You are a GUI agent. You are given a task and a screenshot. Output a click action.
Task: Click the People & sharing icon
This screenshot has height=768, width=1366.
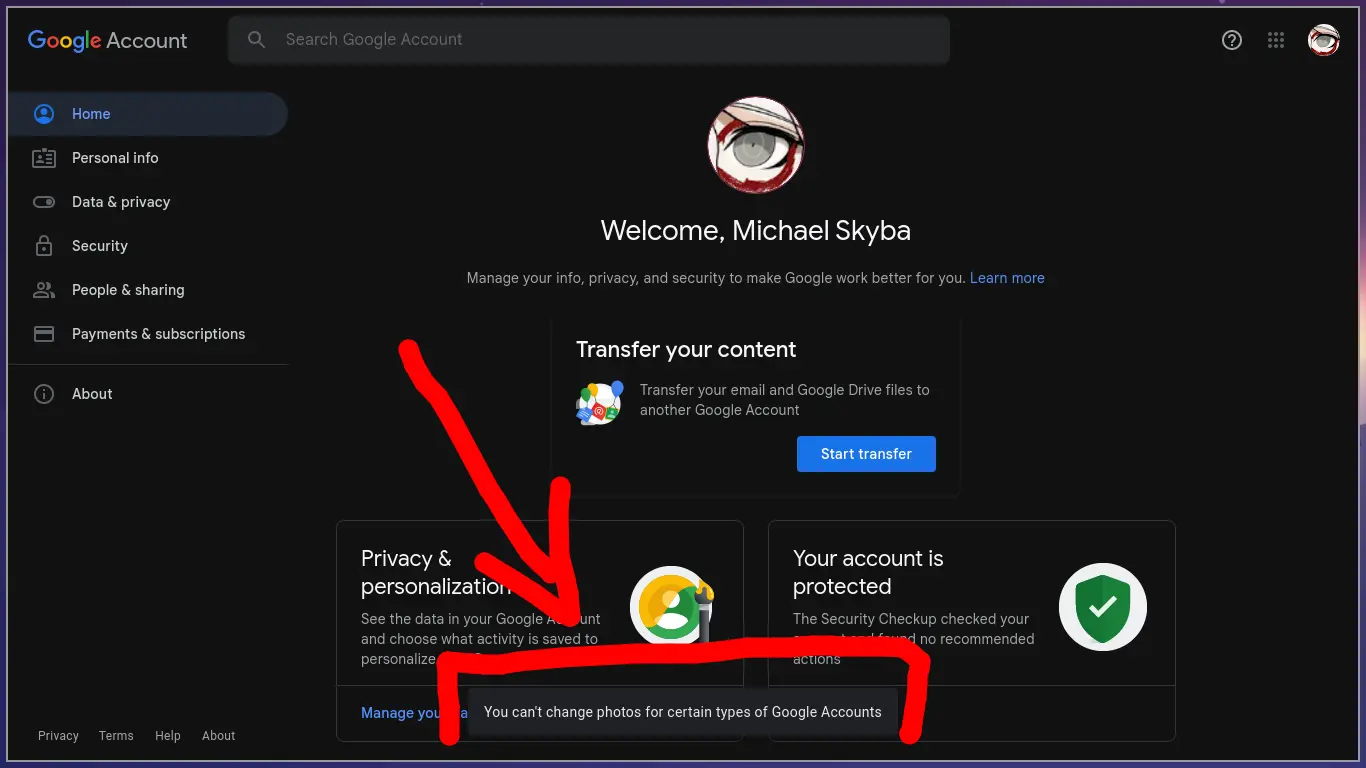pos(44,290)
